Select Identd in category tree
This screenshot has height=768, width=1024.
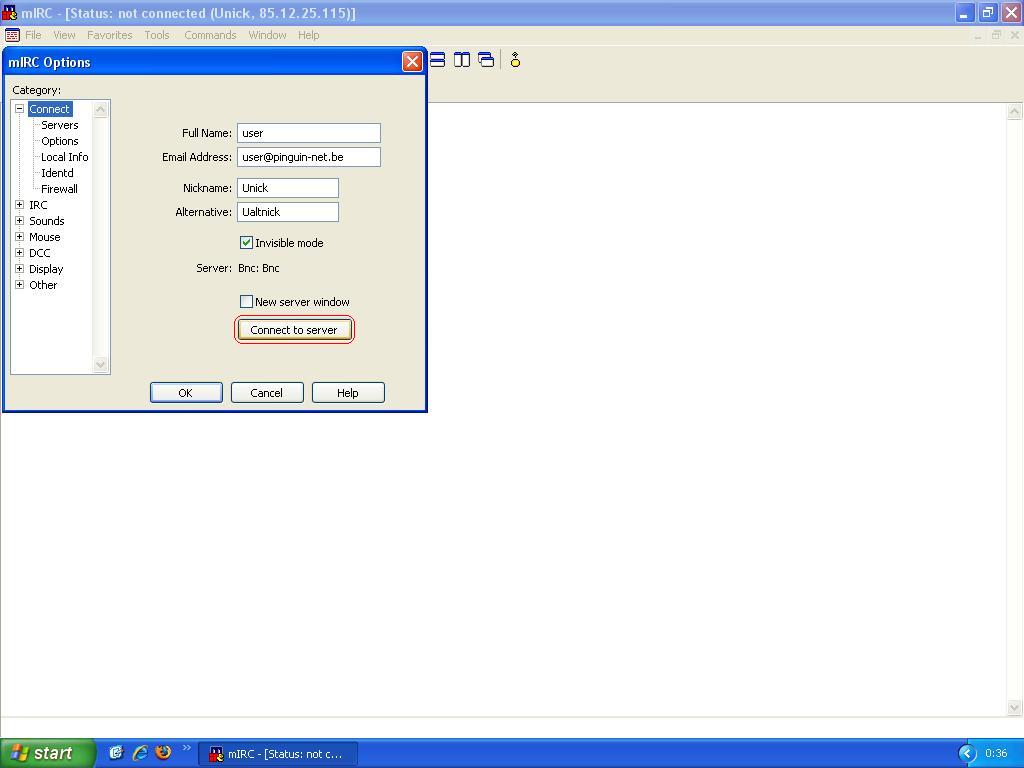[57, 173]
